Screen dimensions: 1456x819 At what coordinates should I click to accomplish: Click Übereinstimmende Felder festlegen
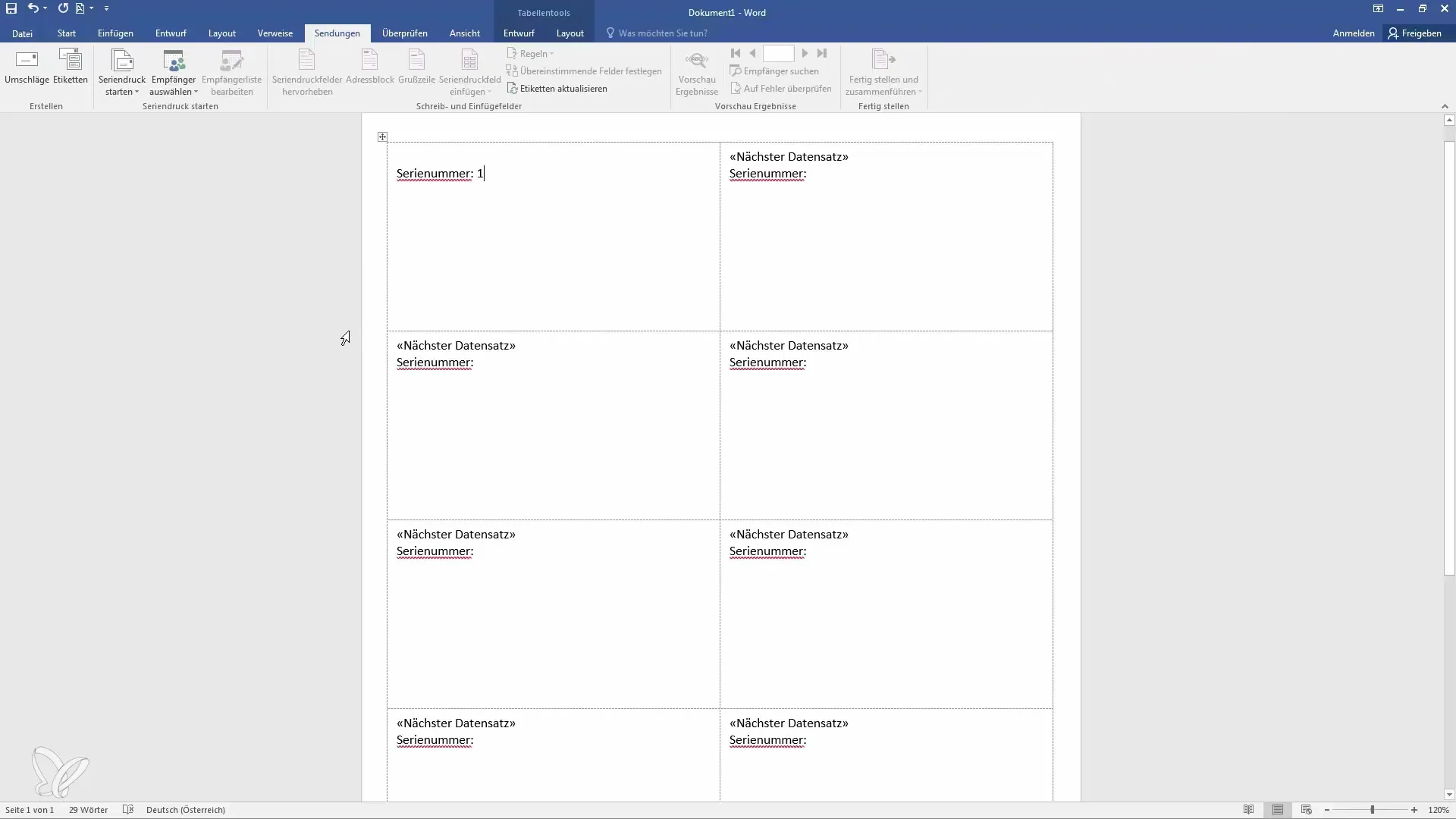(x=584, y=71)
